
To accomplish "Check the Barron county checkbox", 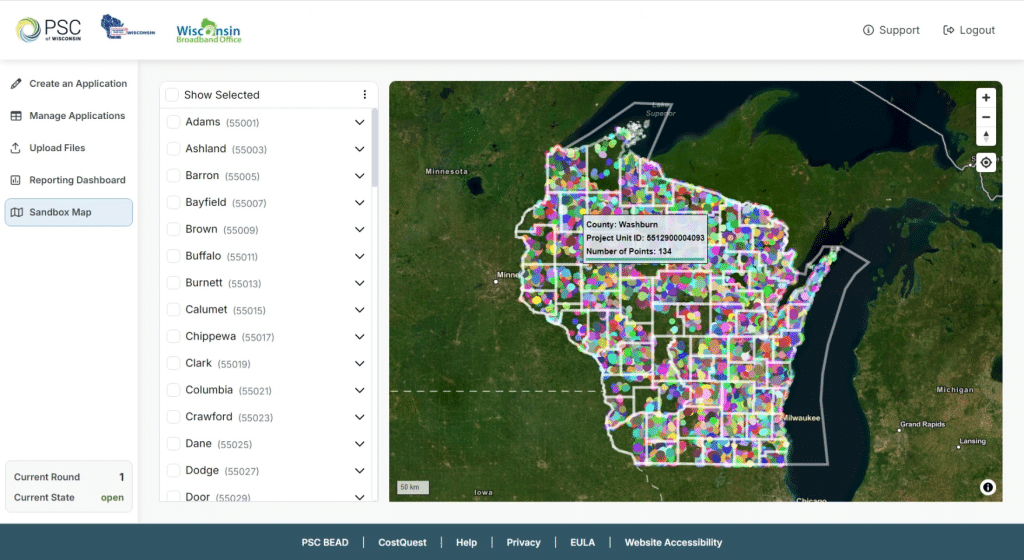I will (x=173, y=176).
